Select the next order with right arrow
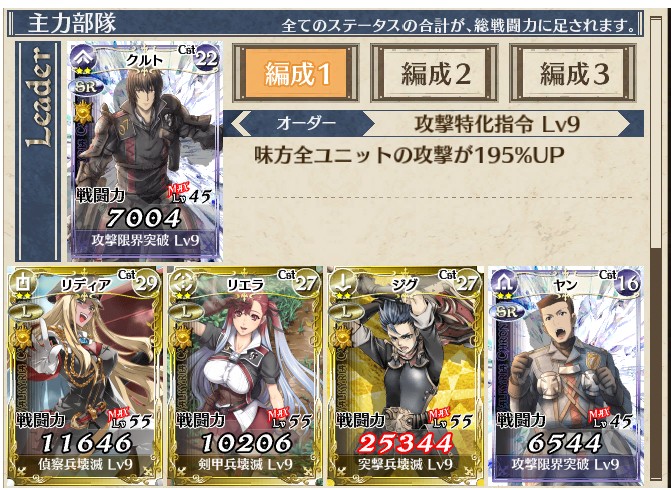This screenshot has width=671, height=490. tap(623, 124)
